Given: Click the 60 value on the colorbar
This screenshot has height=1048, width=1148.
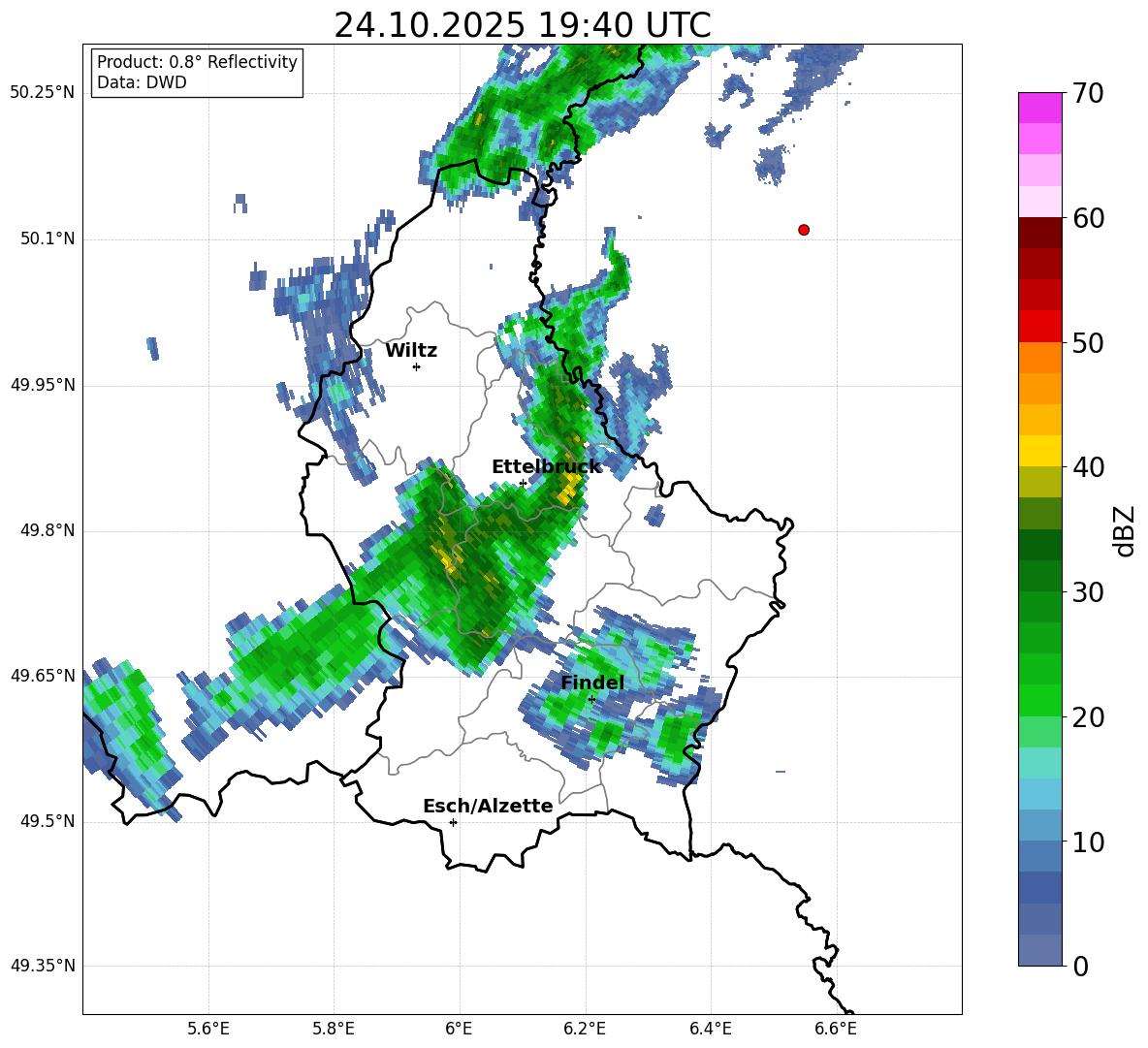Looking at the screenshot, I should pyautogui.click(x=1087, y=218).
